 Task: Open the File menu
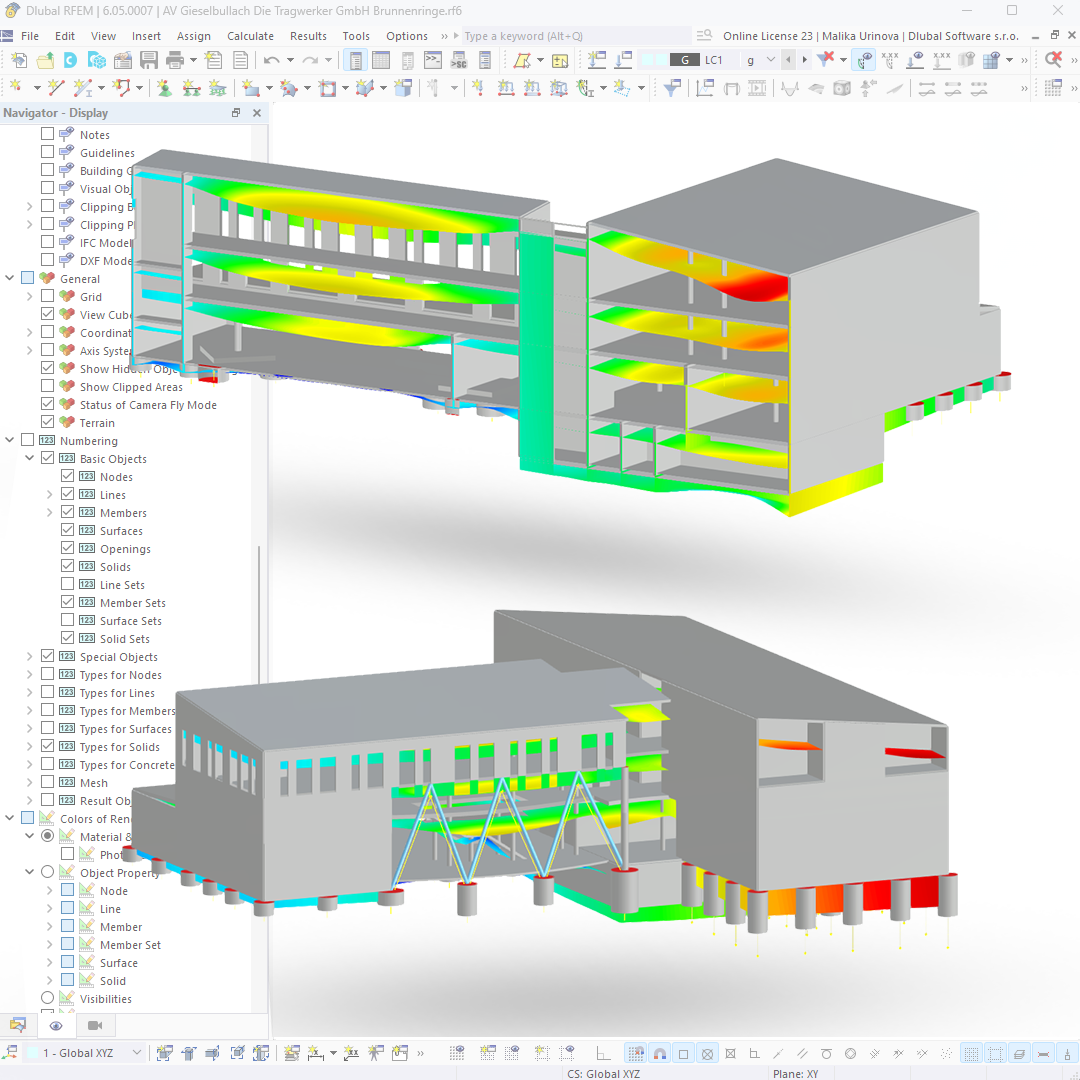(x=30, y=36)
